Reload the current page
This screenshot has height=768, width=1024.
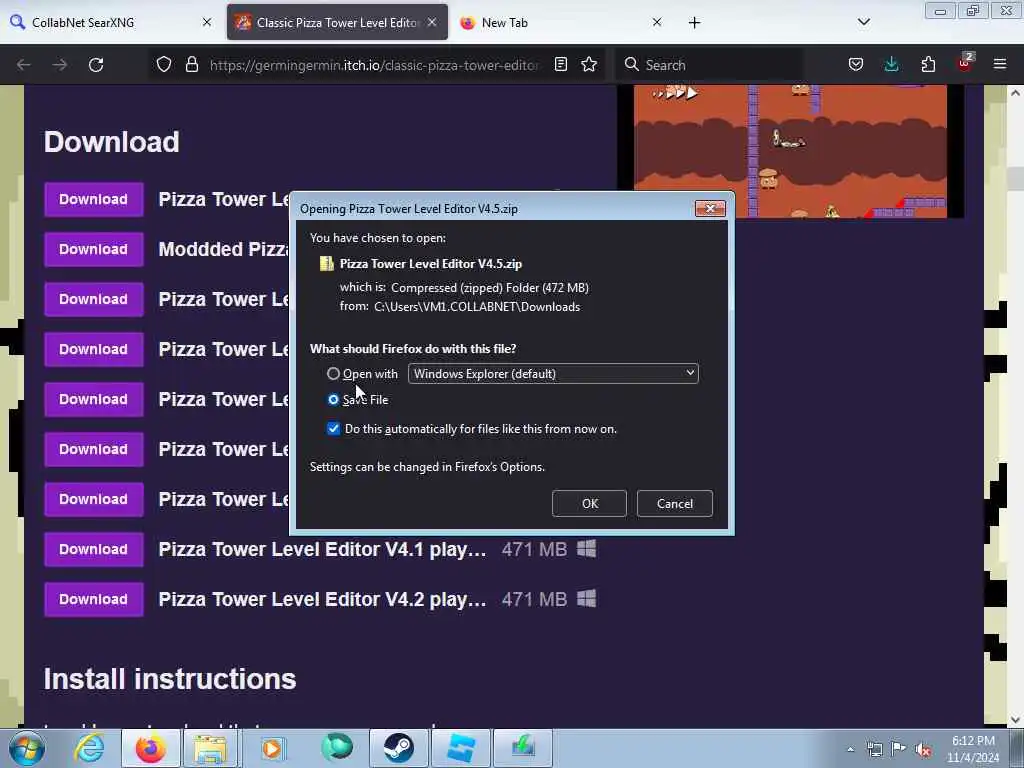pos(96,65)
